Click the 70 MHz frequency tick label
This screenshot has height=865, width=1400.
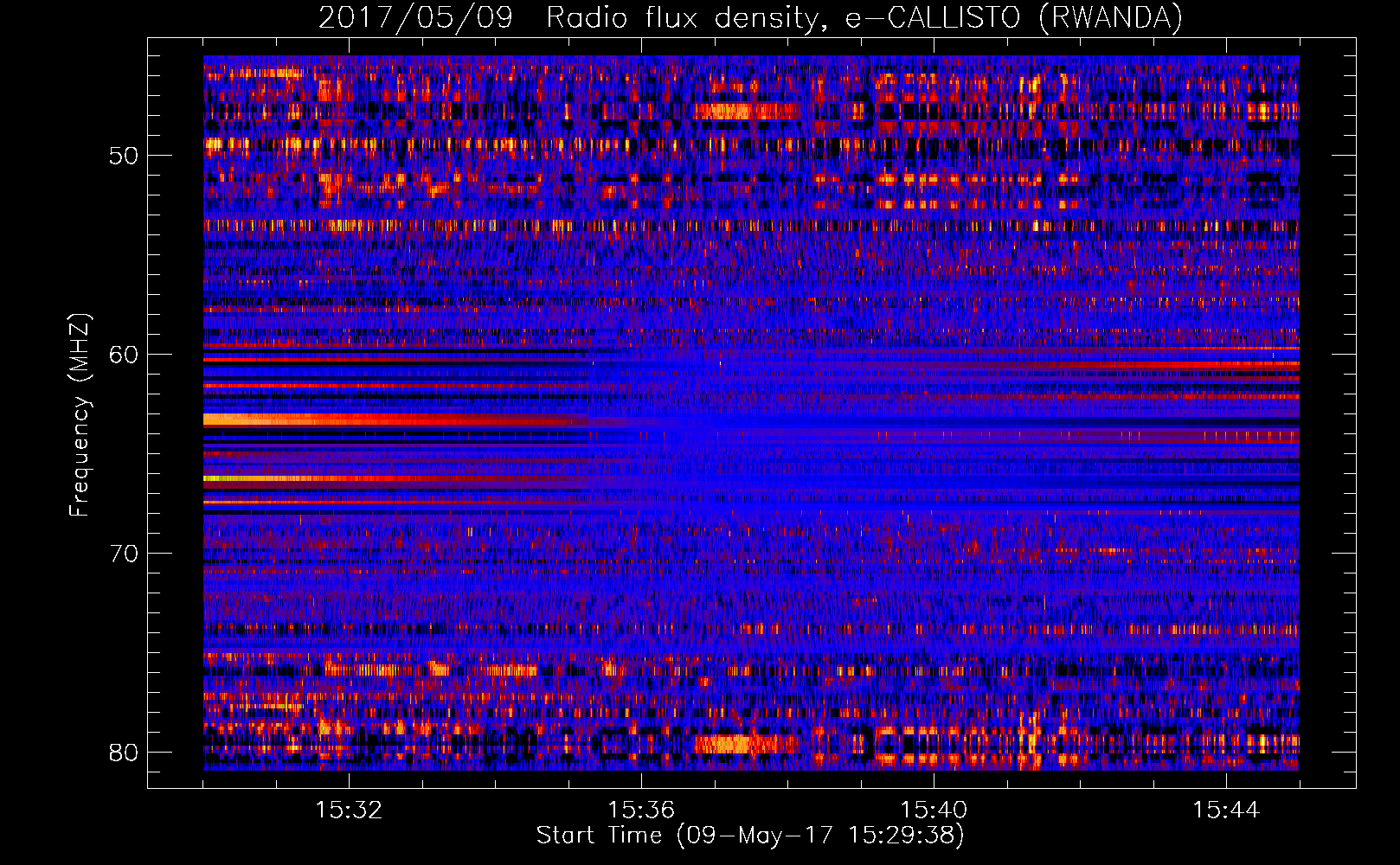point(125,553)
